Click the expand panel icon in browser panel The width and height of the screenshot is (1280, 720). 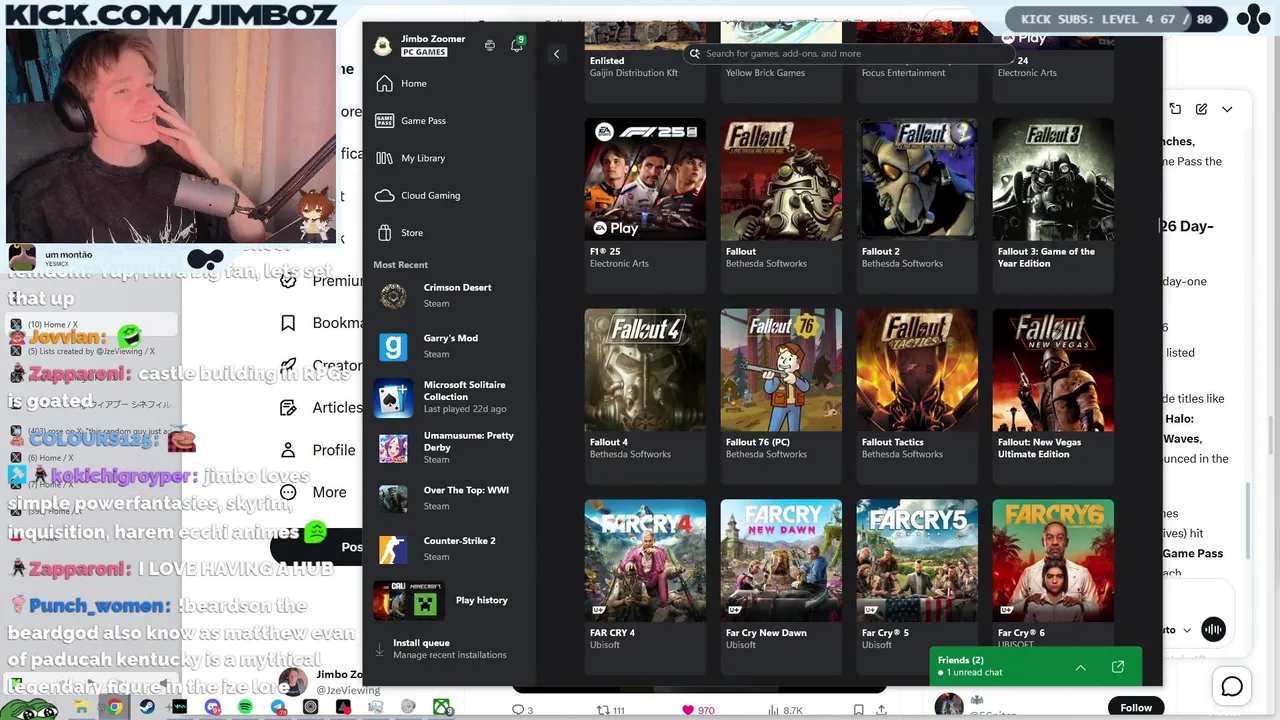tap(1175, 109)
